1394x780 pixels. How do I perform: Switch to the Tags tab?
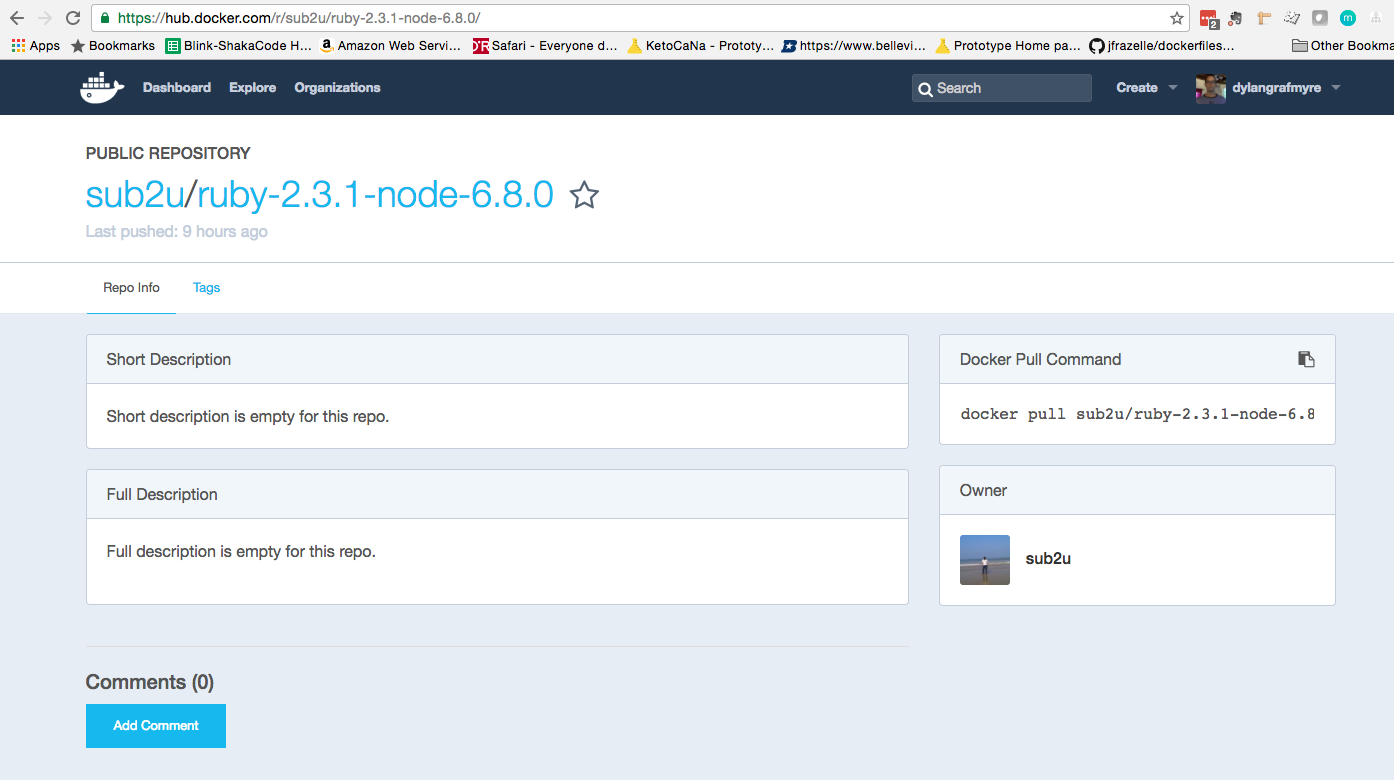pos(206,288)
